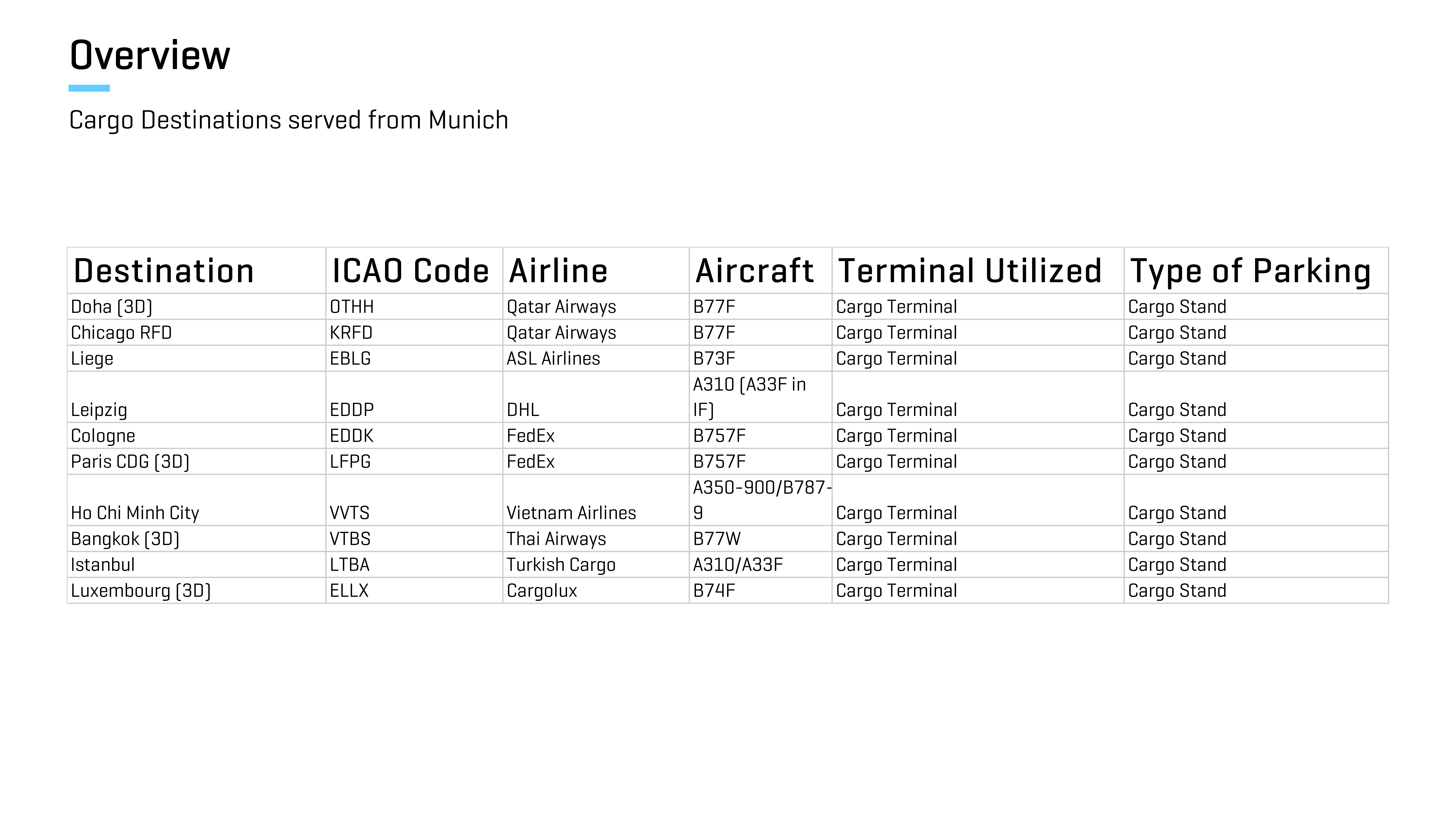Screen dimensions: 1456x819
Task: Click the B77W aircraft cell
Action: point(760,539)
